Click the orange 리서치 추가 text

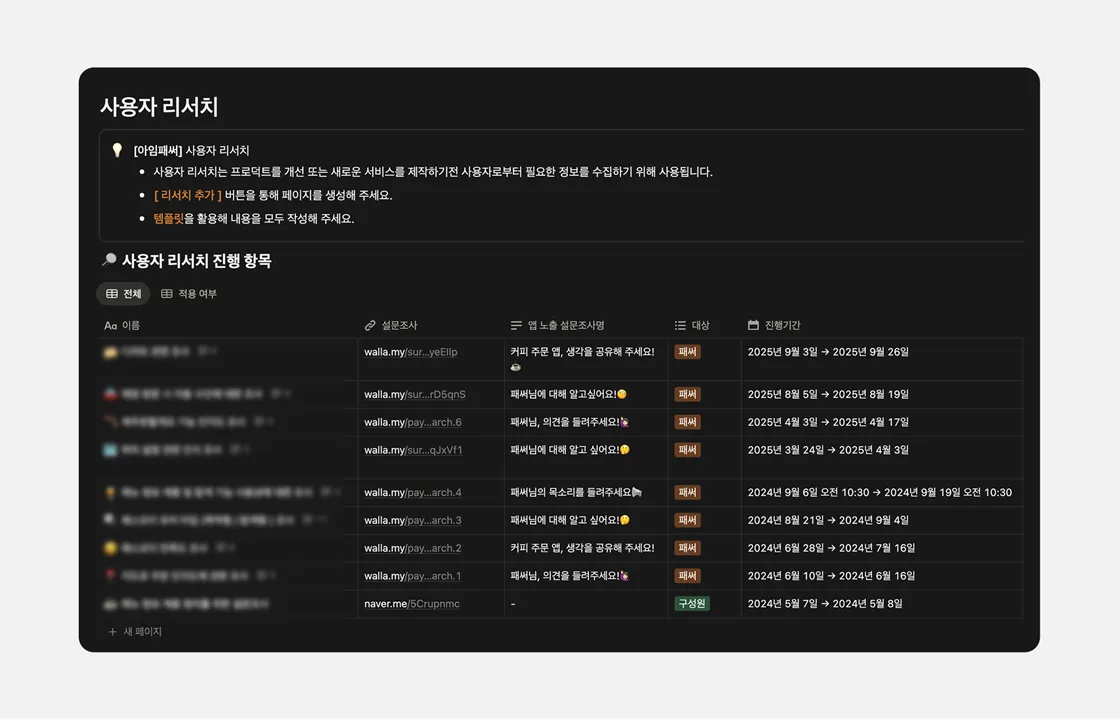(187, 195)
